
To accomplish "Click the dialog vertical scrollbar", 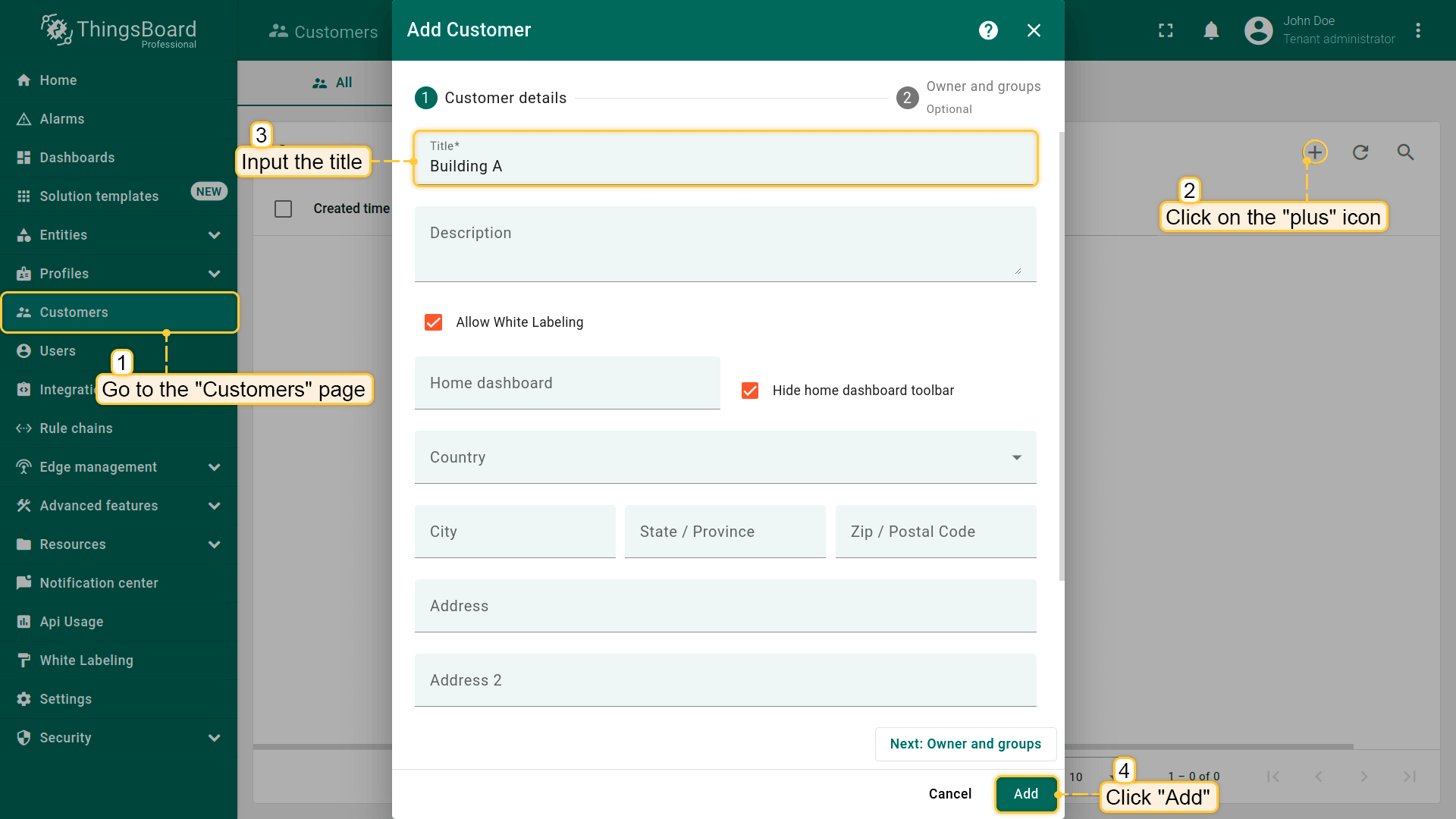I will click(1061, 356).
